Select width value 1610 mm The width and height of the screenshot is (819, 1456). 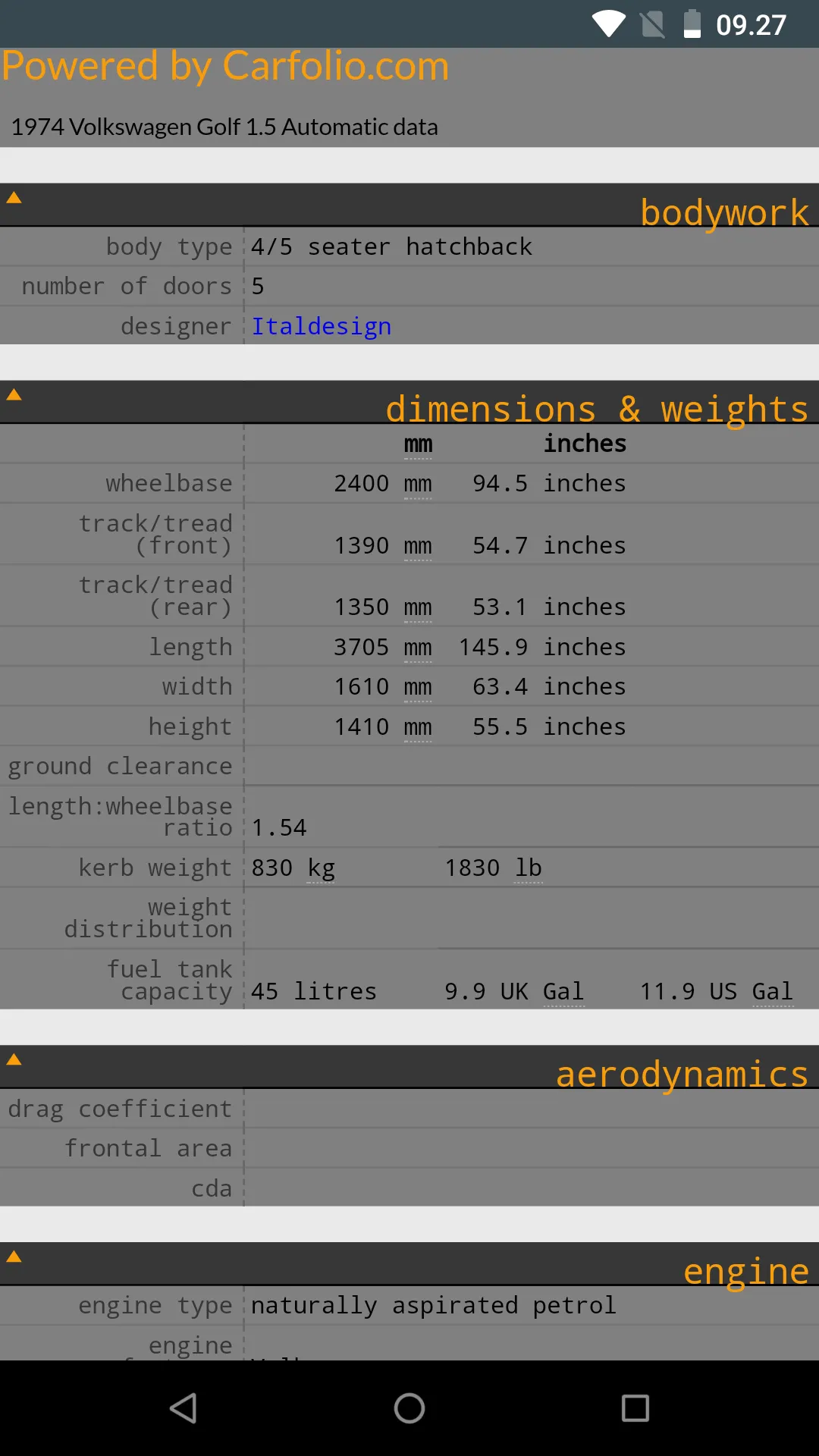[383, 687]
